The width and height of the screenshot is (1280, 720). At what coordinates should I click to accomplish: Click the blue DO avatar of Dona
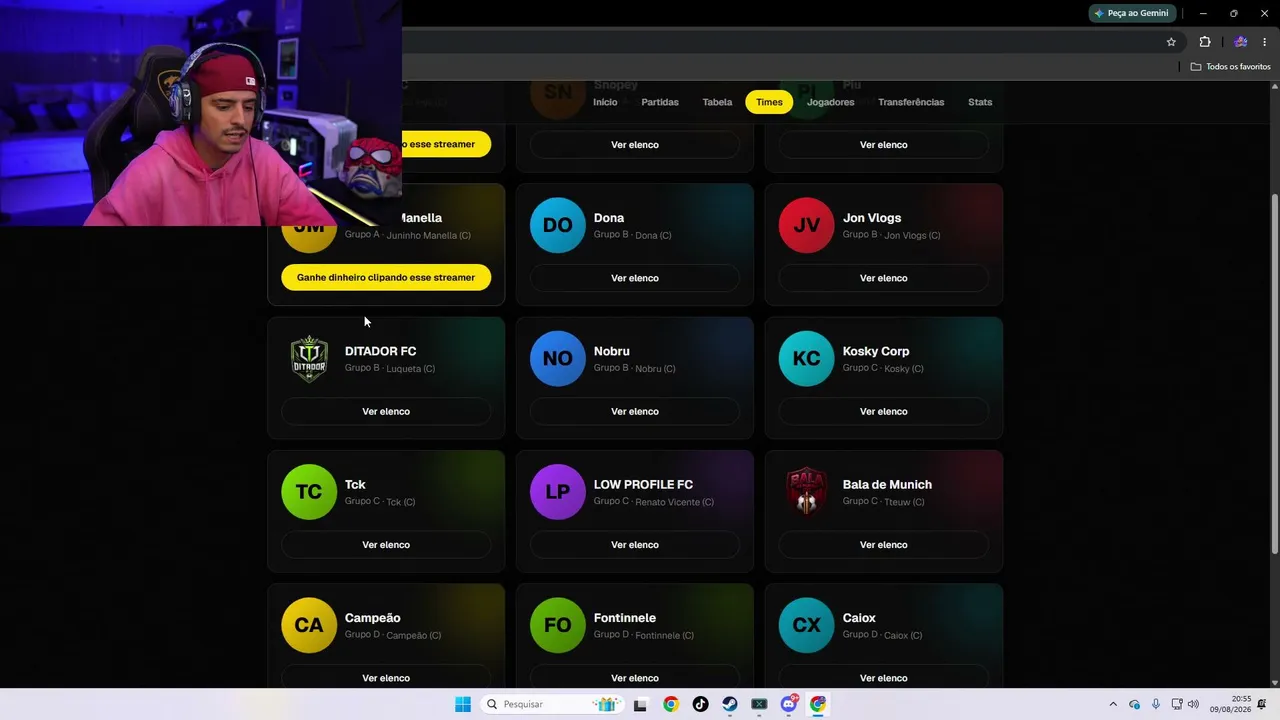(557, 225)
